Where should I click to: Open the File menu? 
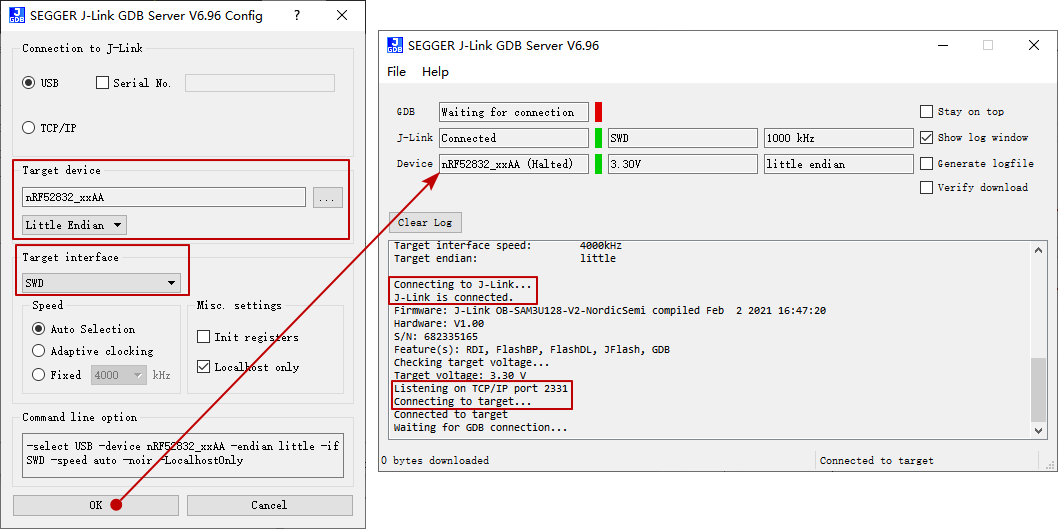[397, 72]
